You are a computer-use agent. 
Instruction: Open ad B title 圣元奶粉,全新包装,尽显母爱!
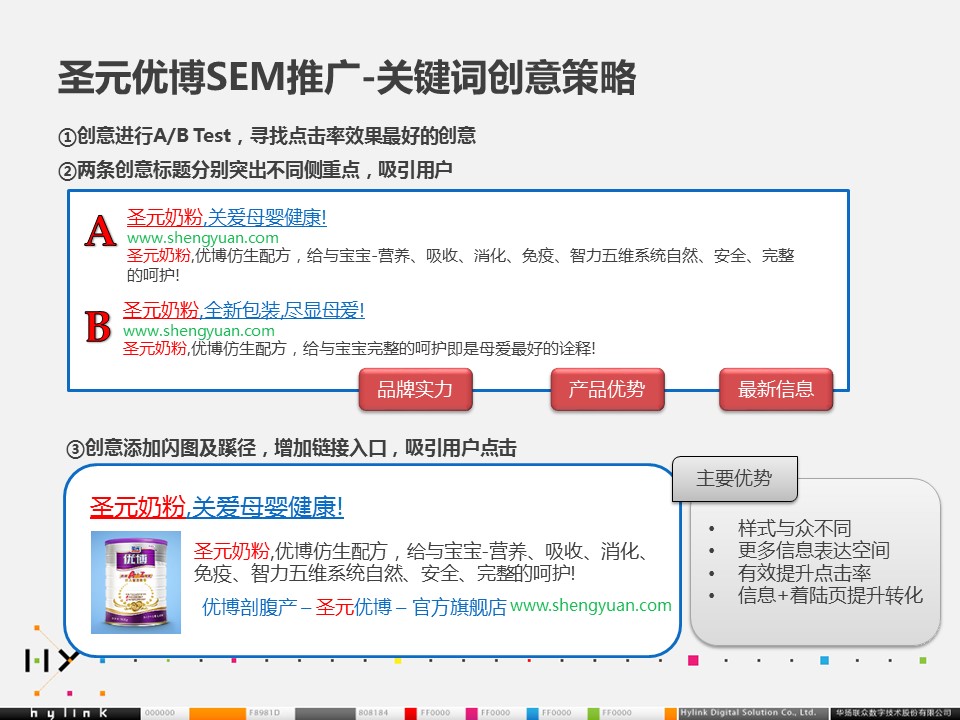click(x=243, y=310)
